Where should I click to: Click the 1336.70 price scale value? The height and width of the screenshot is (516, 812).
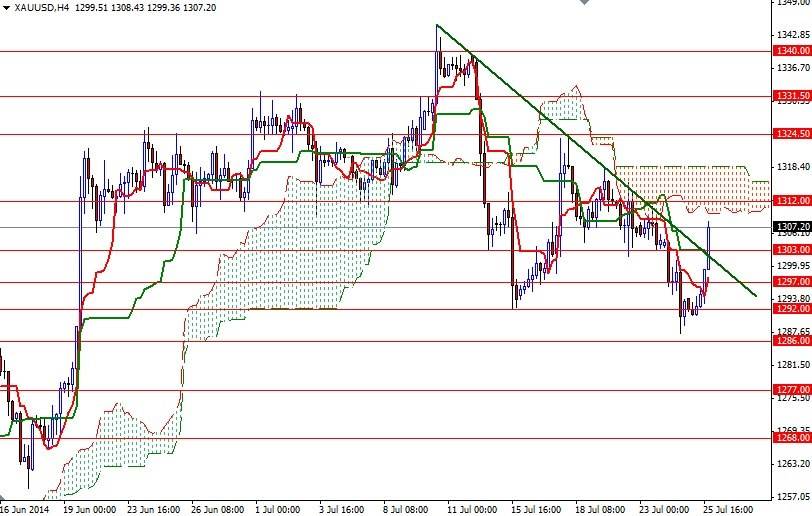pos(793,67)
